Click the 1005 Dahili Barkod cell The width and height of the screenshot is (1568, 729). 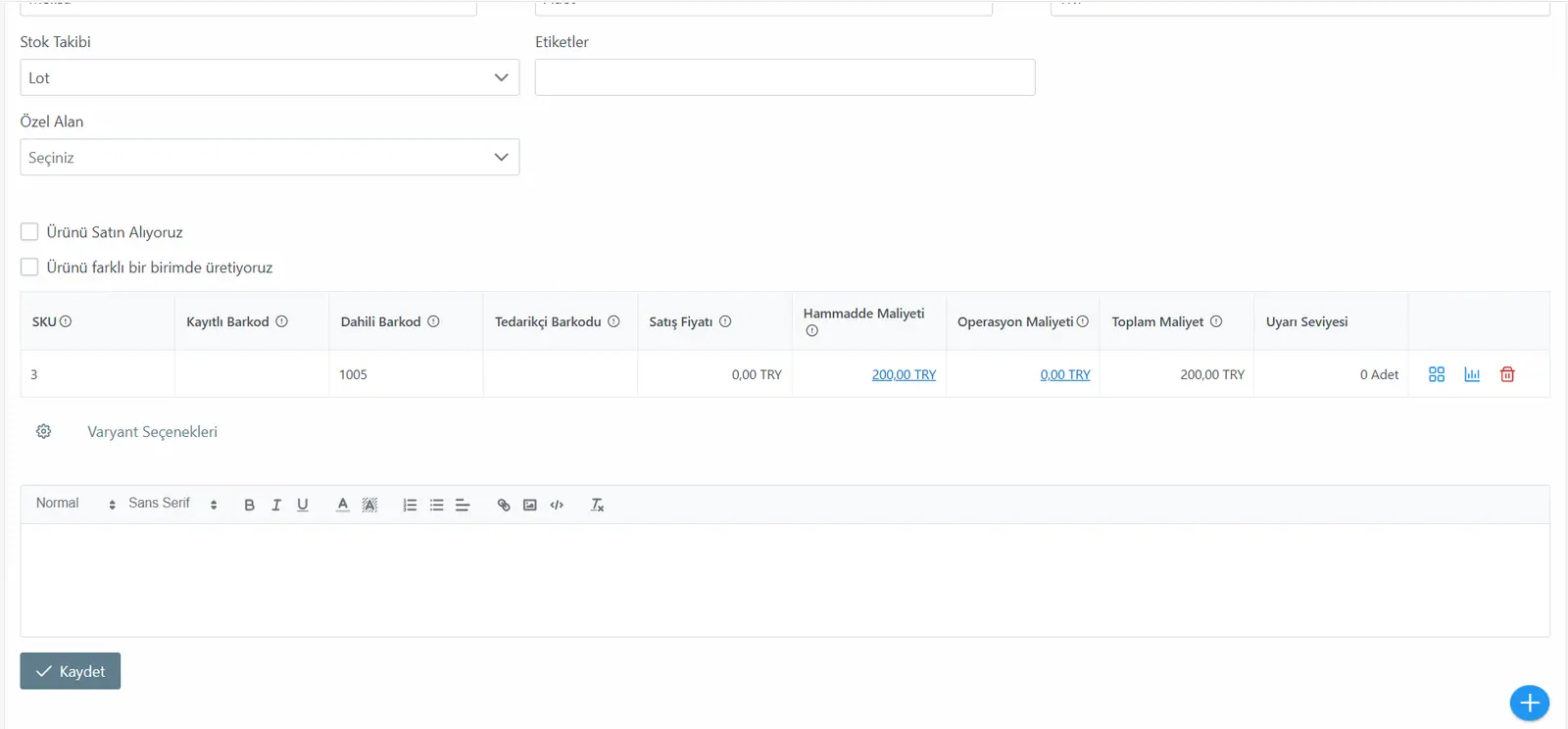pos(406,374)
